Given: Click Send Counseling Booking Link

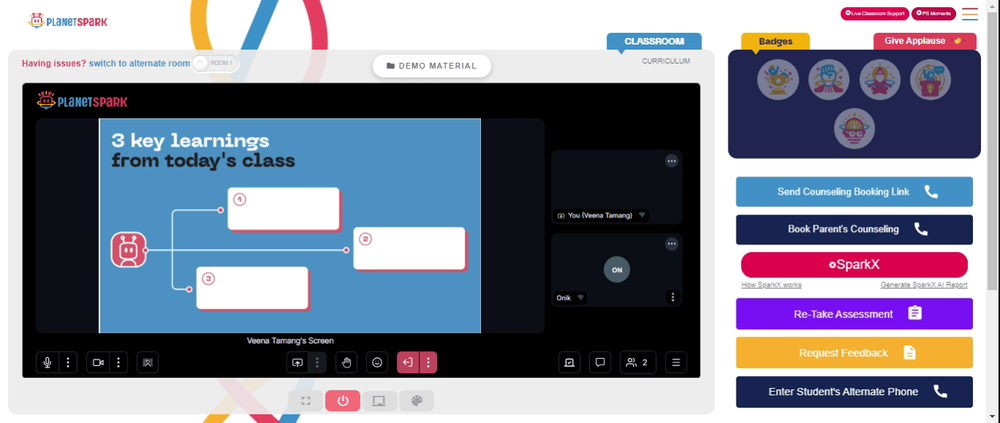Looking at the screenshot, I should 854,191.
